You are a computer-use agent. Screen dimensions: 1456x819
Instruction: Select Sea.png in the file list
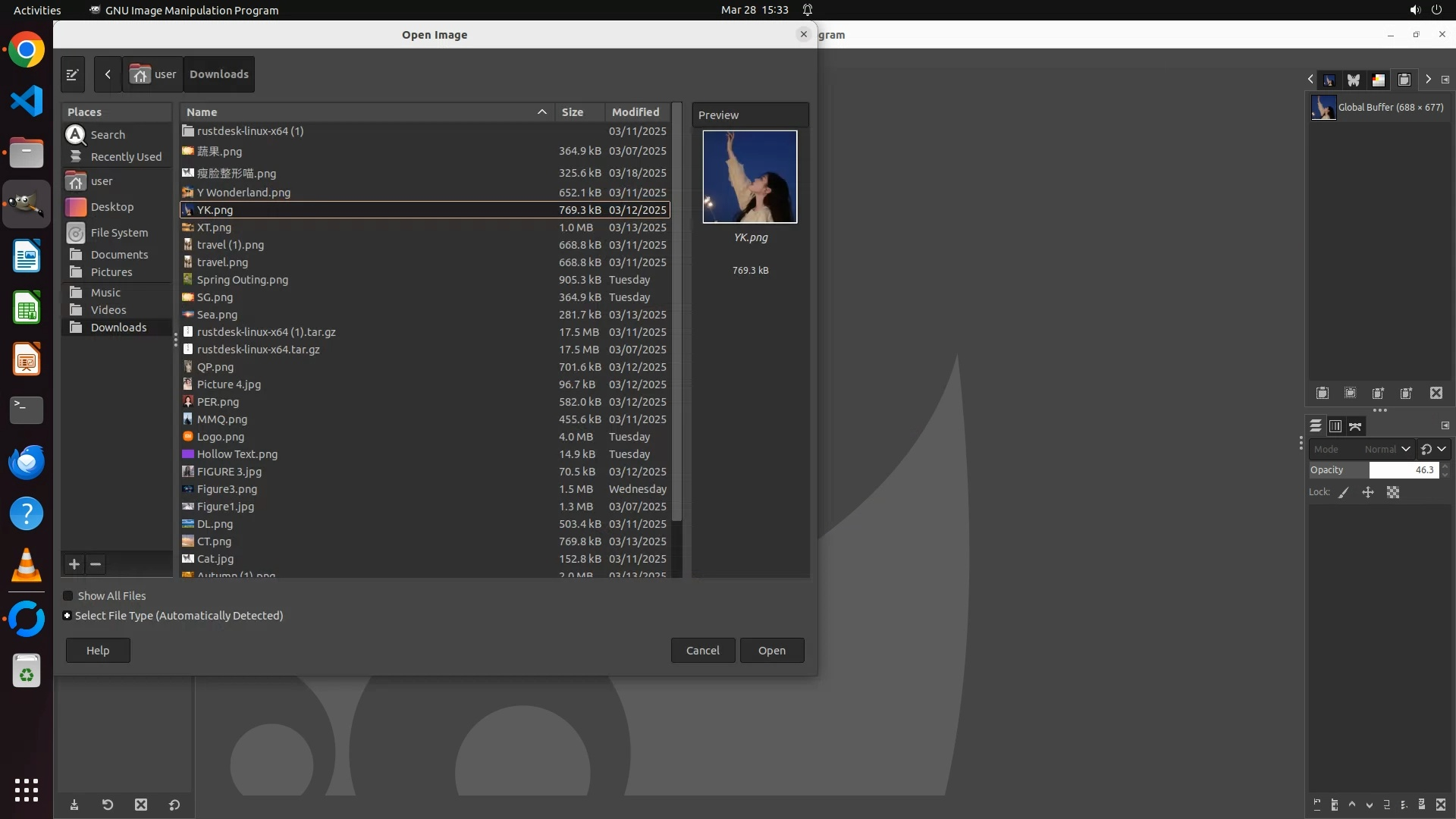217,315
